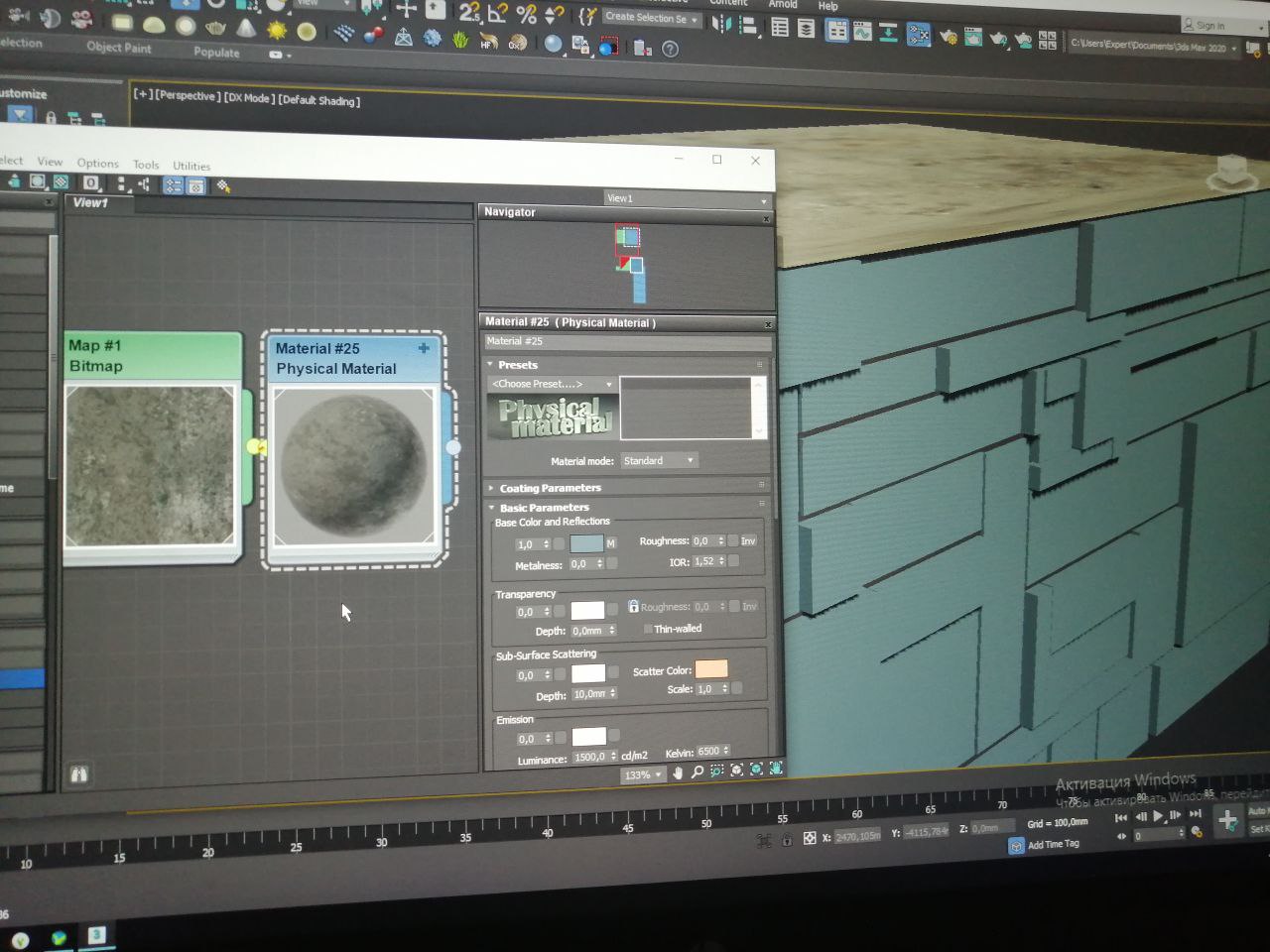Expand the Coating Parameters rollout
Viewport: 1270px width, 952px height.
[x=491, y=488]
